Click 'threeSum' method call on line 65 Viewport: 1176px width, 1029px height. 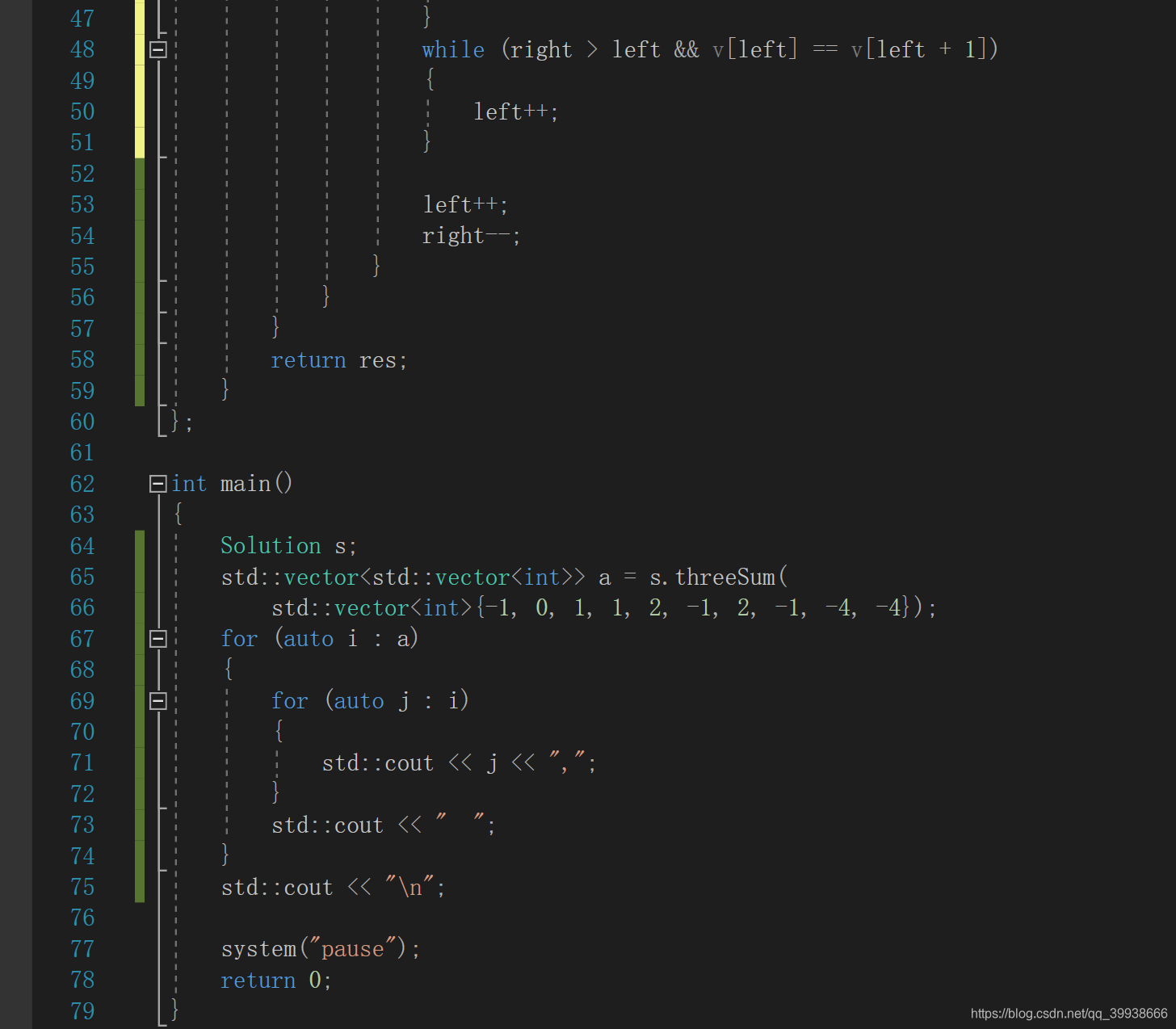coord(724,577)
